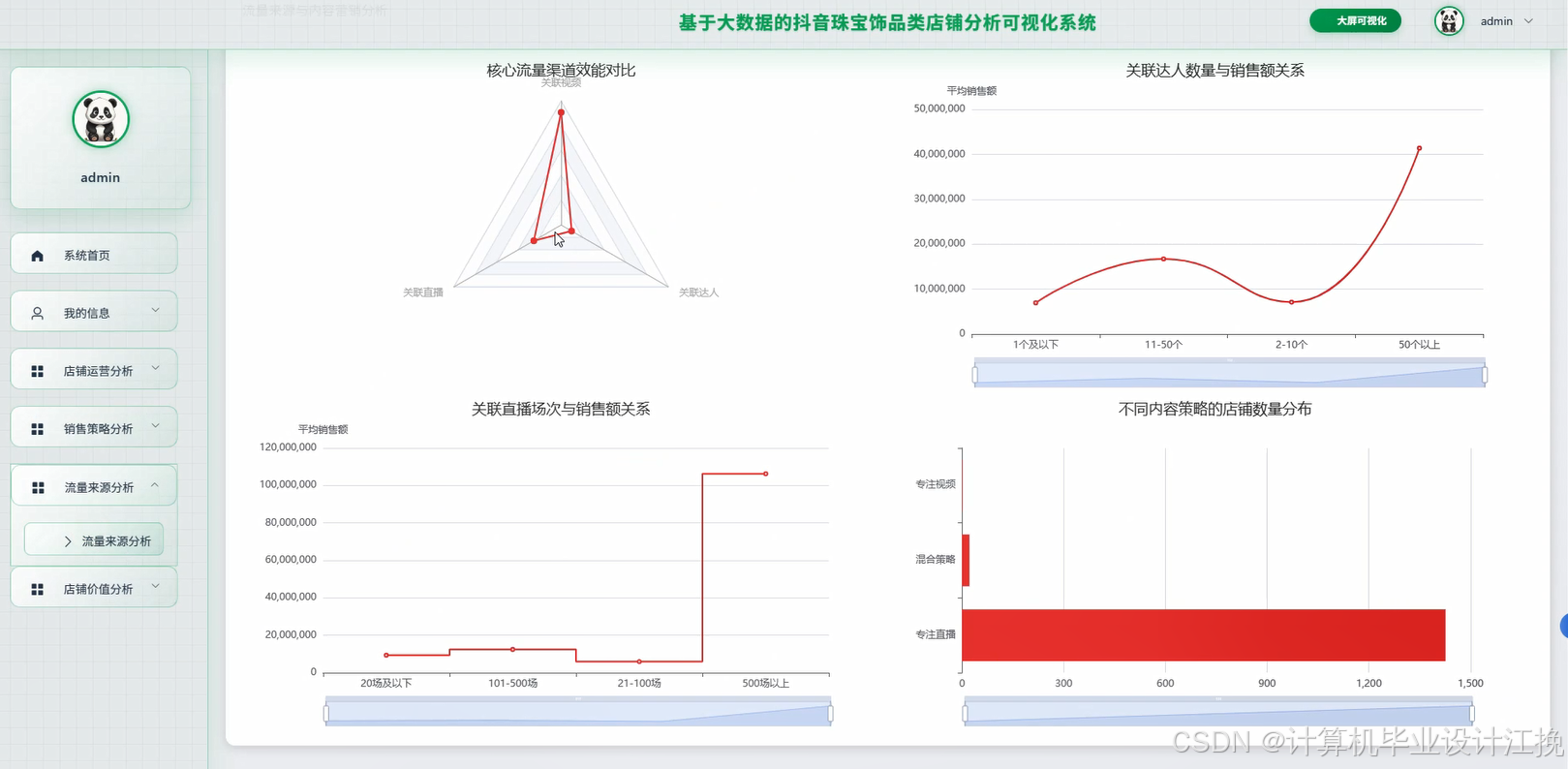Click the 核心流量渠道效能对比 chart title
Image resolution: width=1568 pixels, height=769 pixels.
pos(561,70)
